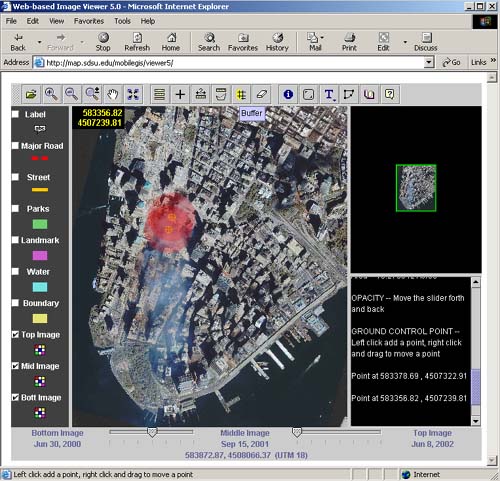Open the browser History button
This screenshot has height=481, width=500.
(277, 42)
